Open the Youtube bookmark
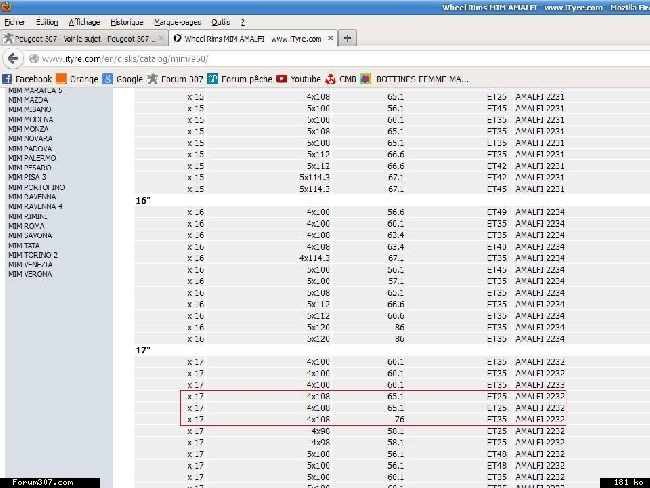Viewport: 650px width, 488px height. [x=298, y=79]
